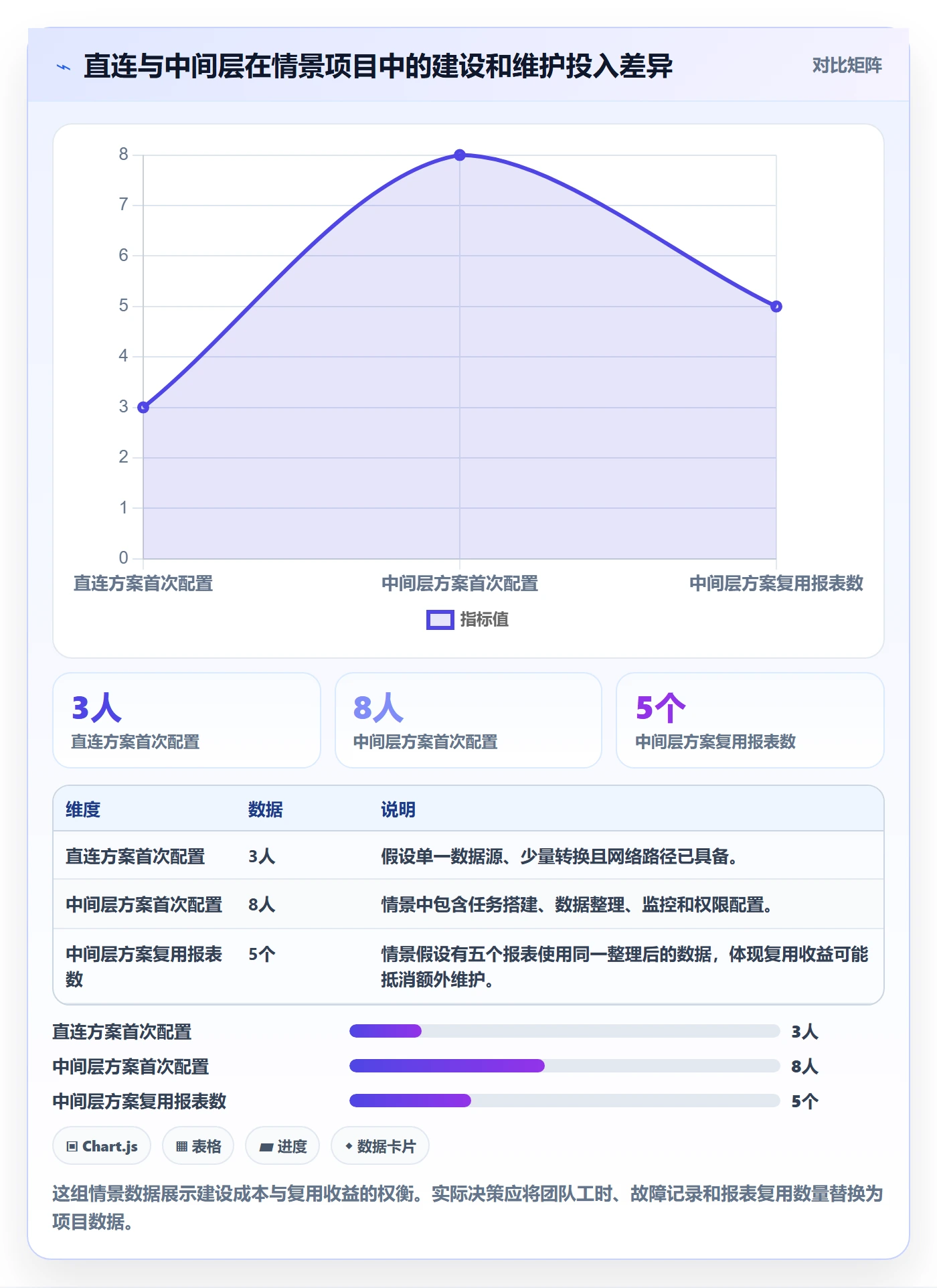Click the 中间层方案首次配置 progress bar
Viewport: 937px width, 1288px height.
(x=564, y=1066)
